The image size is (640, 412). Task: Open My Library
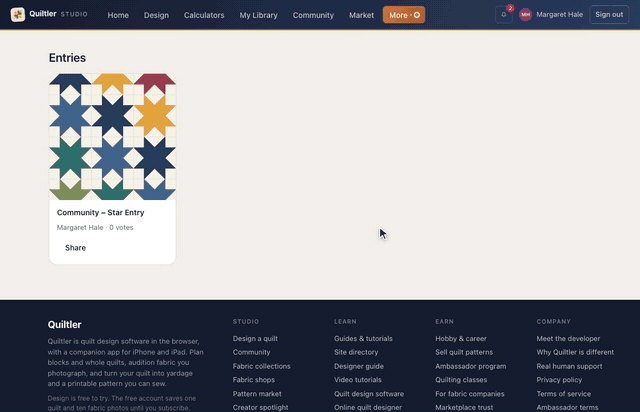(x=258, y=15)
